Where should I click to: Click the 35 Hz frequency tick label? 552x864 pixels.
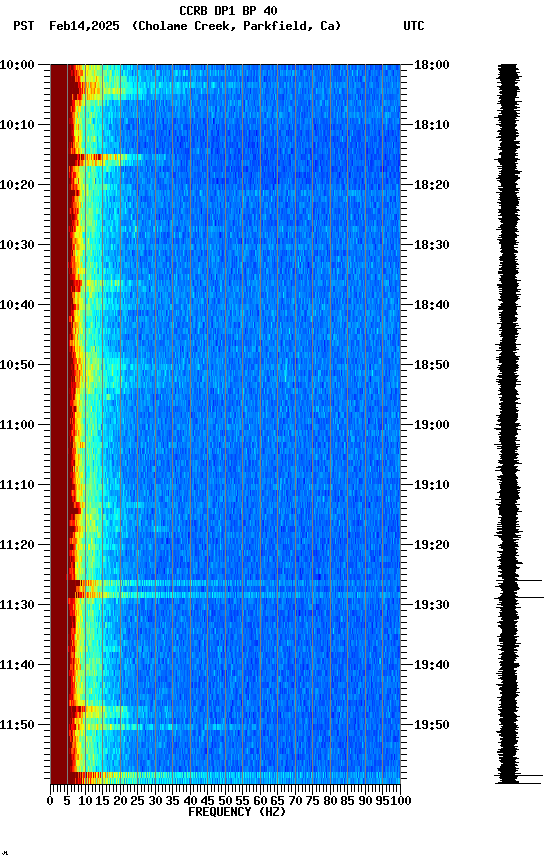point(172,801)
